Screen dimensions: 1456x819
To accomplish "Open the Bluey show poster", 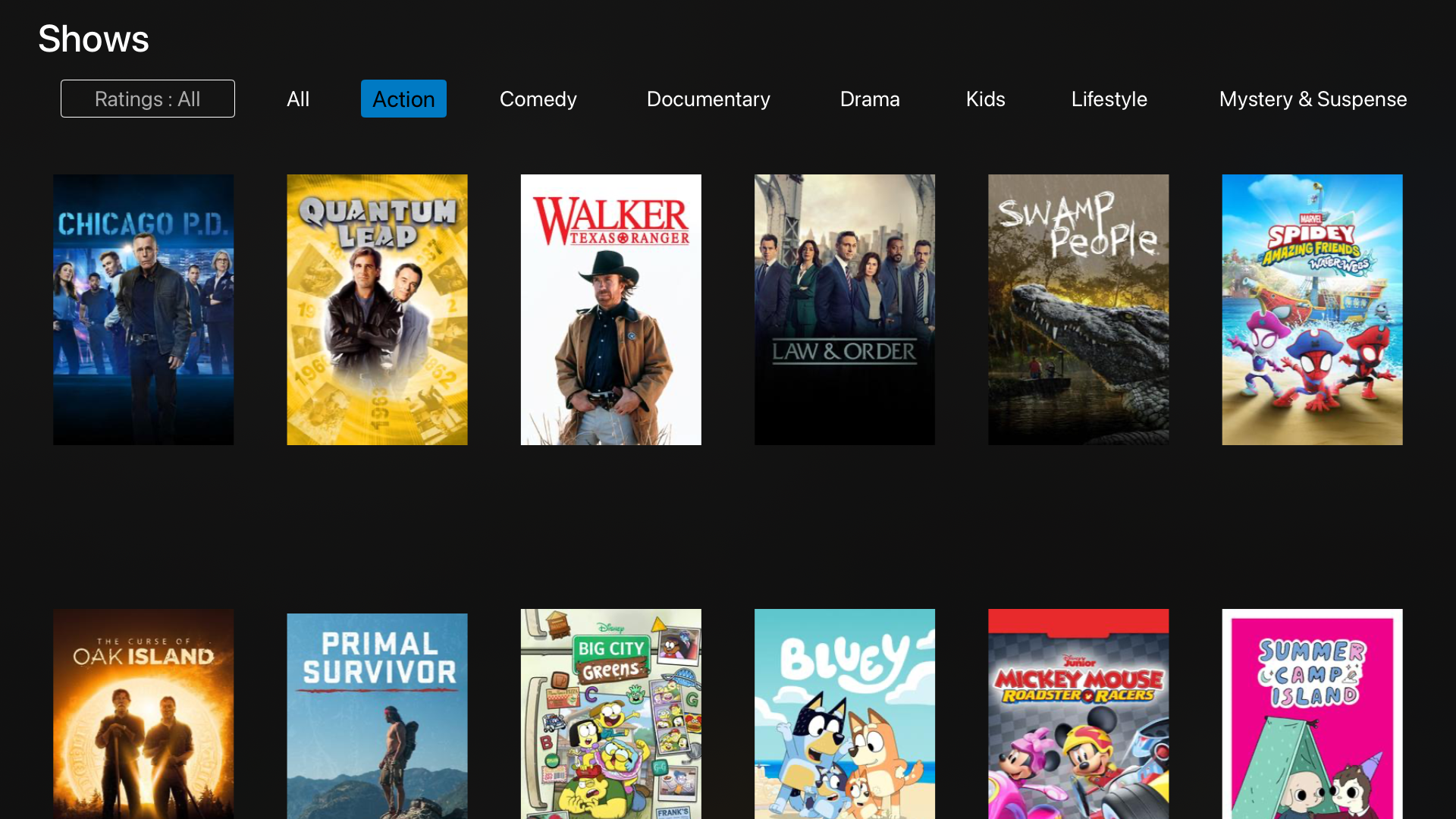I will click(845, 714).
